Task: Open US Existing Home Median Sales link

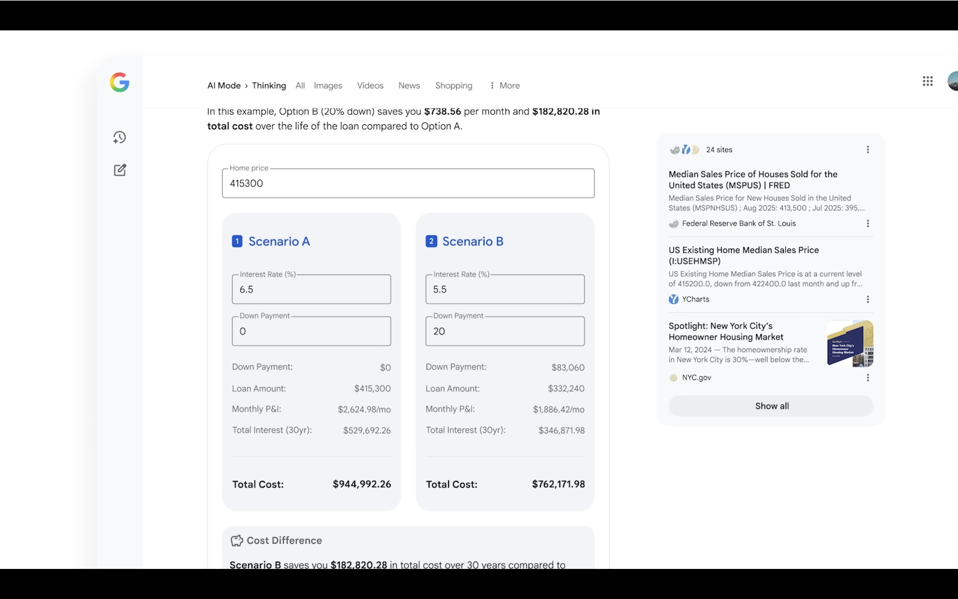Action: click(743, 255)
